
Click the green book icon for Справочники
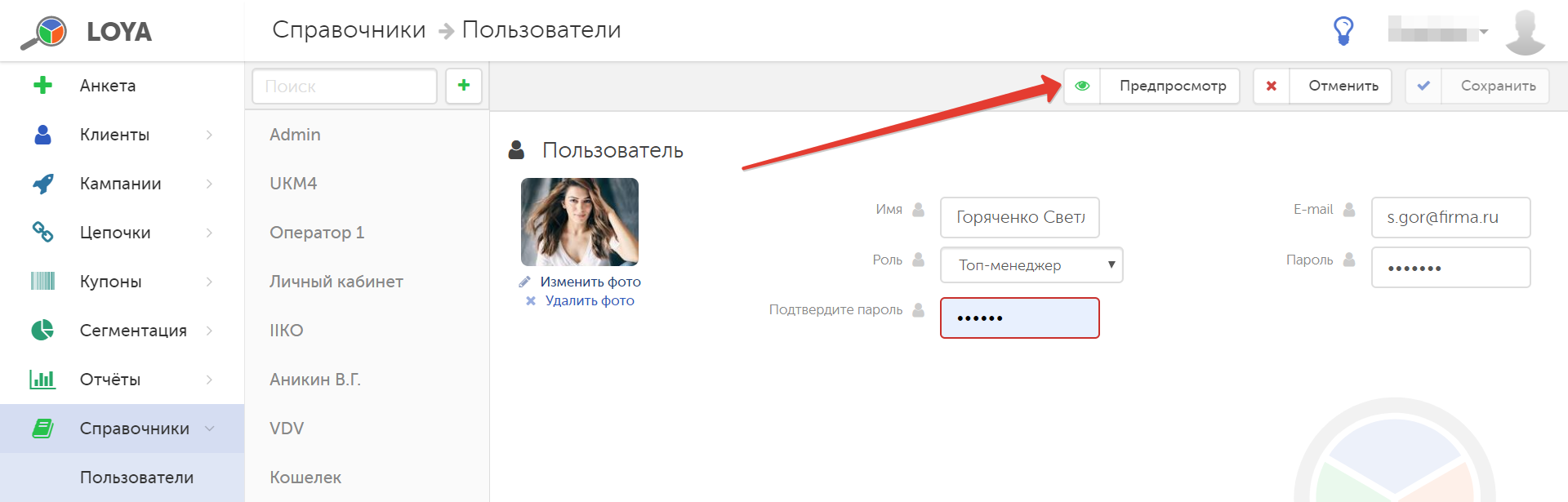point(42,429)
